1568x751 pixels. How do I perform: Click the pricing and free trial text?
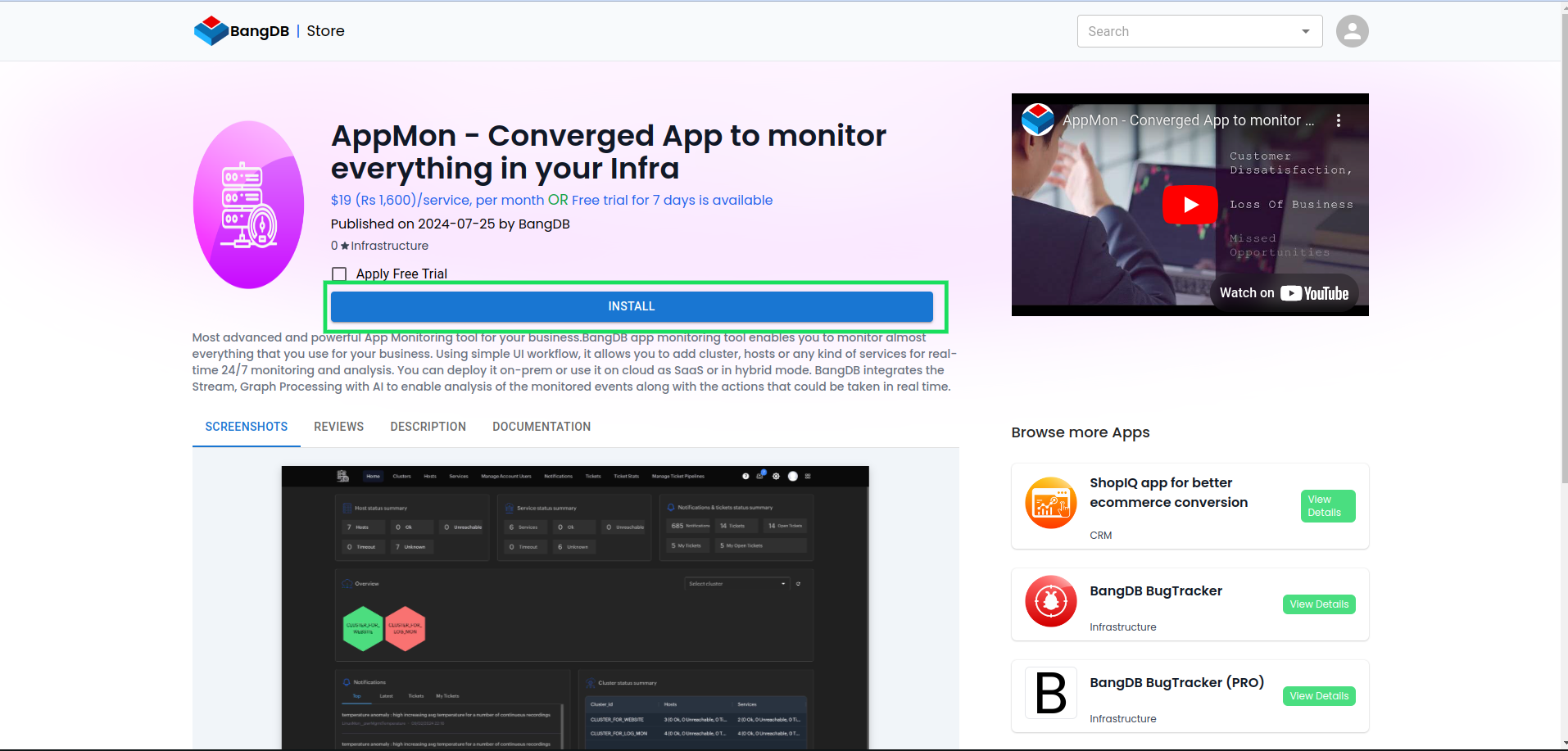click(x=551, y=200)
